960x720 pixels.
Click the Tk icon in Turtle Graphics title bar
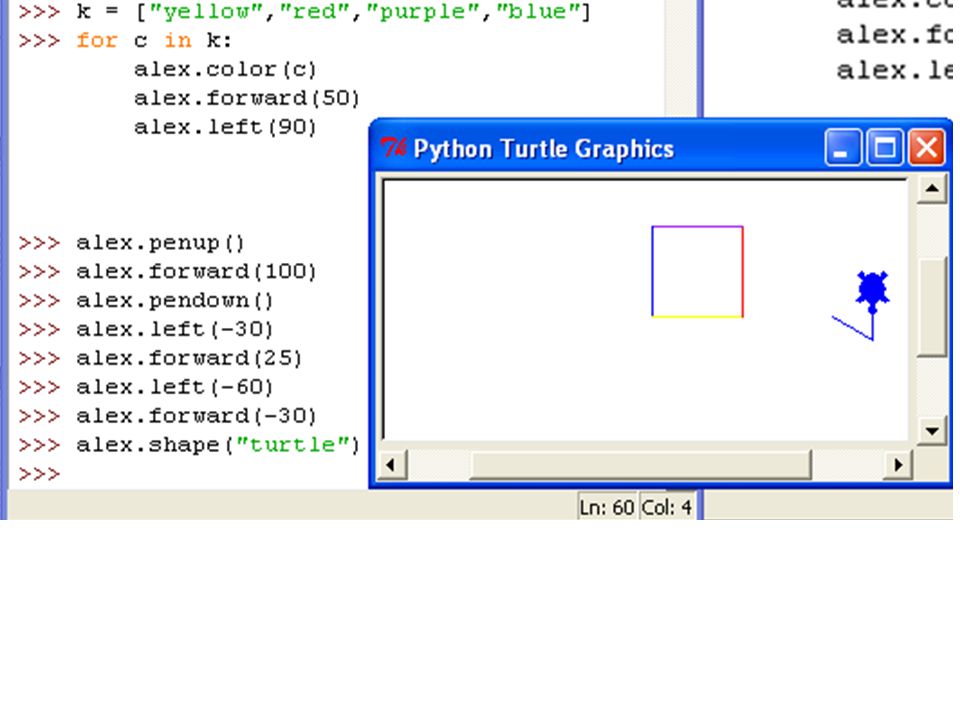pos(392,148)
